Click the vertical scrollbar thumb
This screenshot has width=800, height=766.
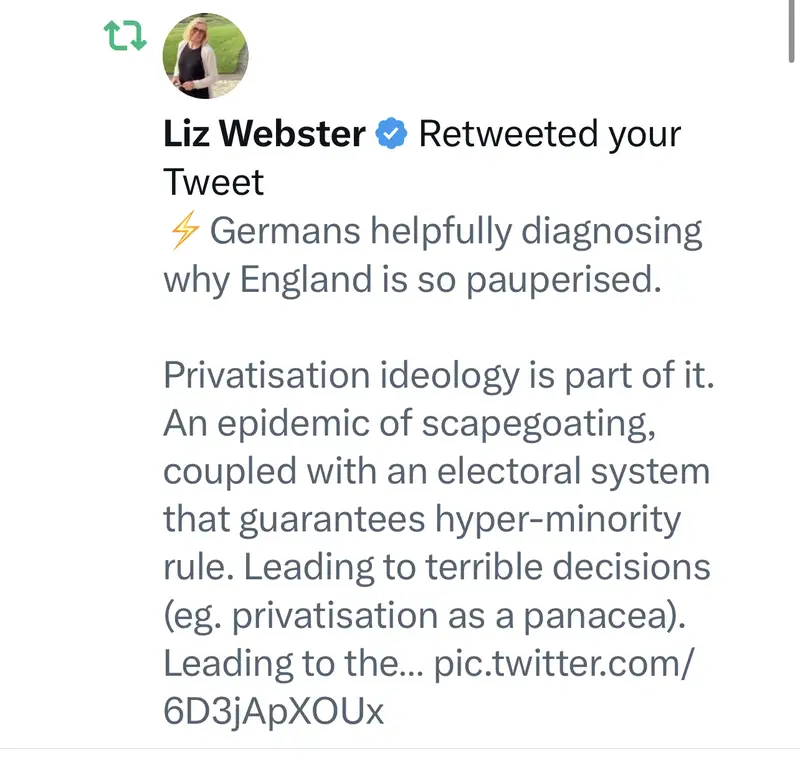click(x=792, y=30)
